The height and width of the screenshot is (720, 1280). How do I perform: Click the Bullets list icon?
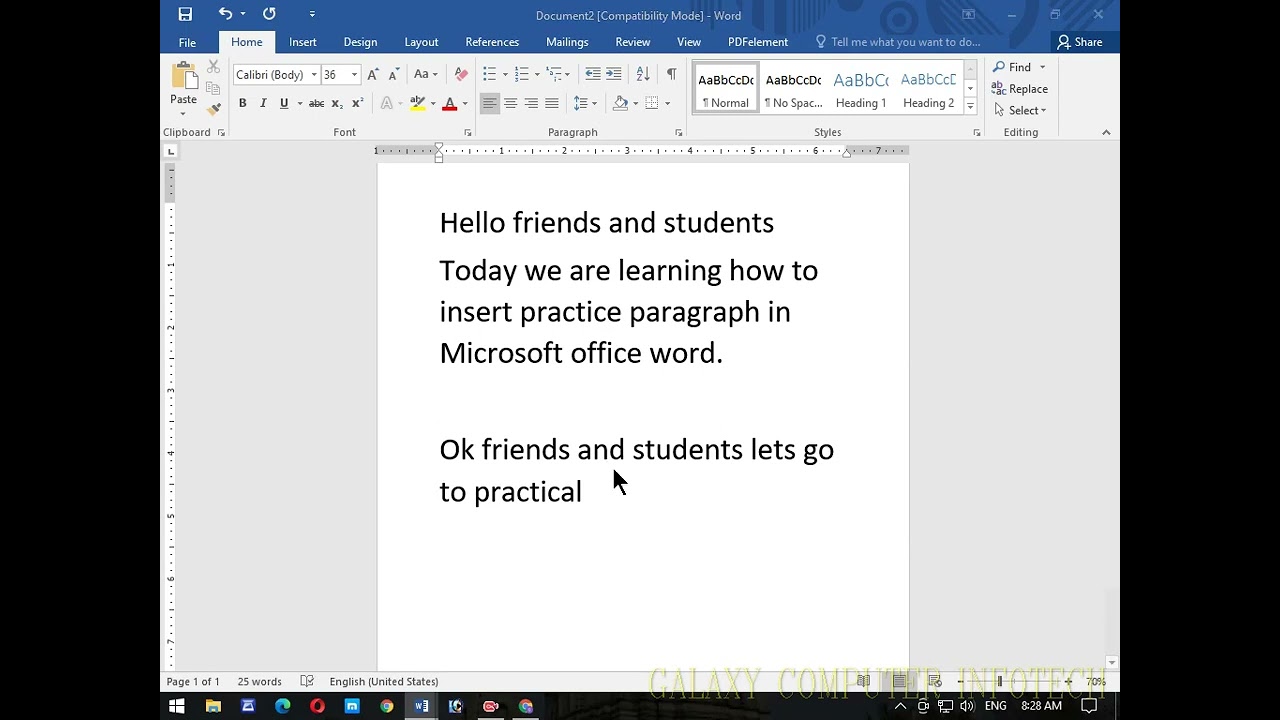(489, 75)
